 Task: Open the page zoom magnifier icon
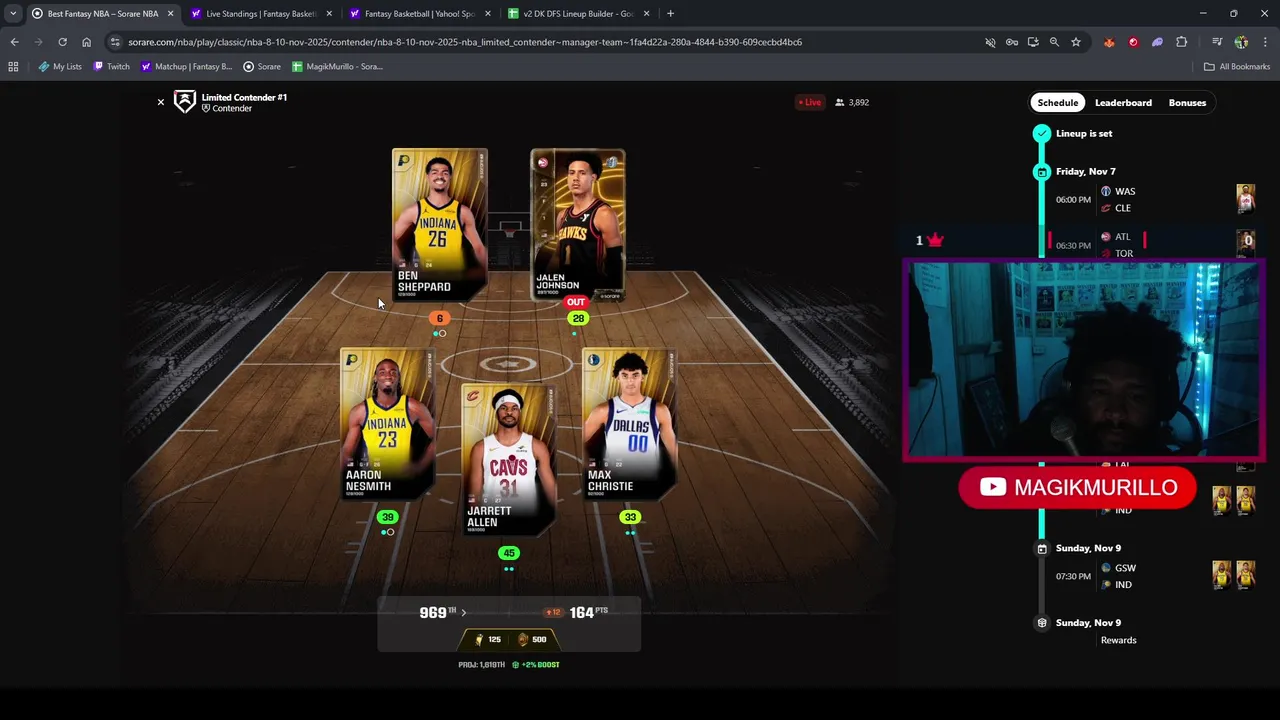click(x=1054, y=42)
